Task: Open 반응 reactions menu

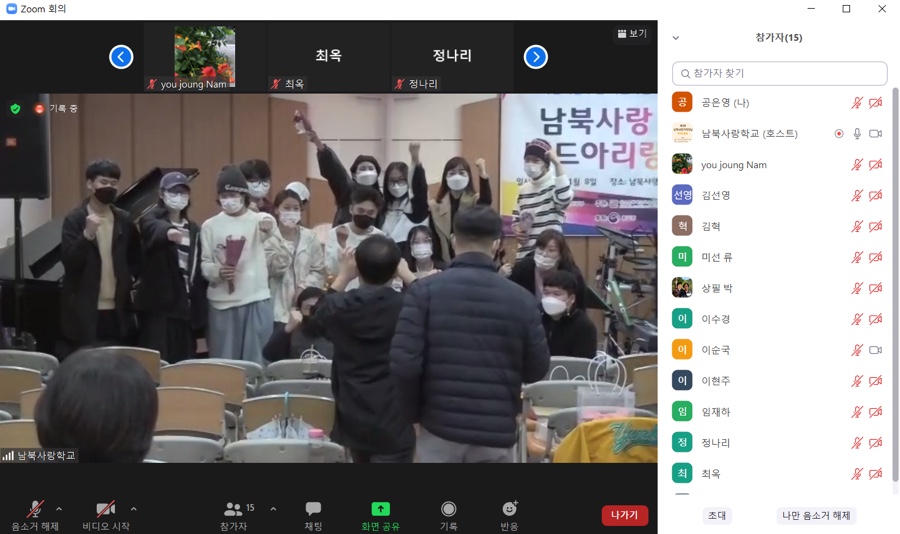Action: click(509, 515)
